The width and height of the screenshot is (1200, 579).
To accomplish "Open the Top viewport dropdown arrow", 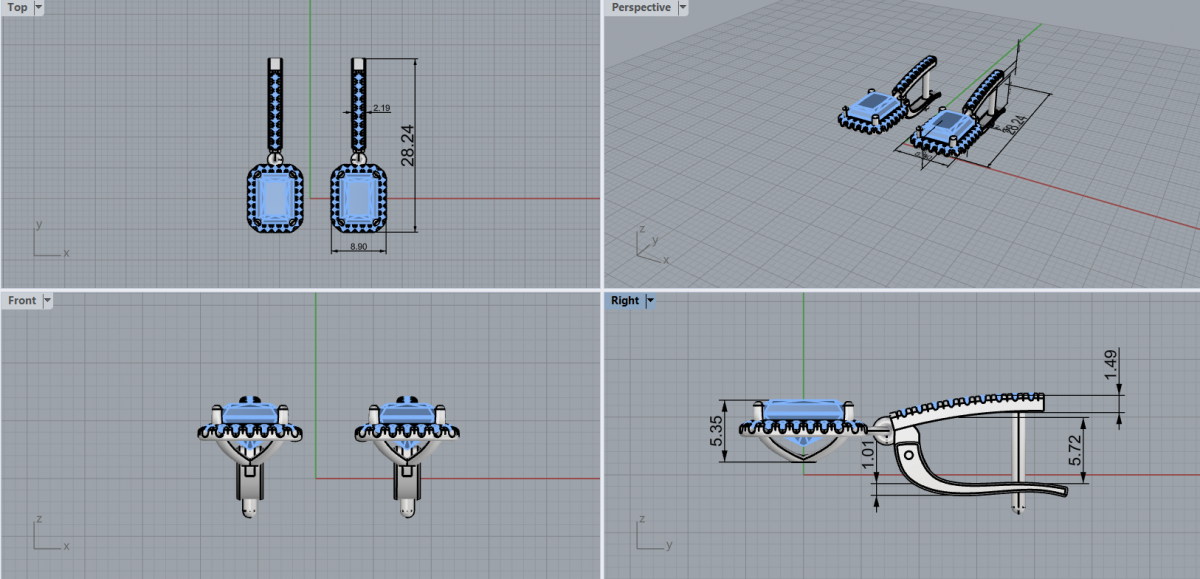I will click(x=38, y=8).
